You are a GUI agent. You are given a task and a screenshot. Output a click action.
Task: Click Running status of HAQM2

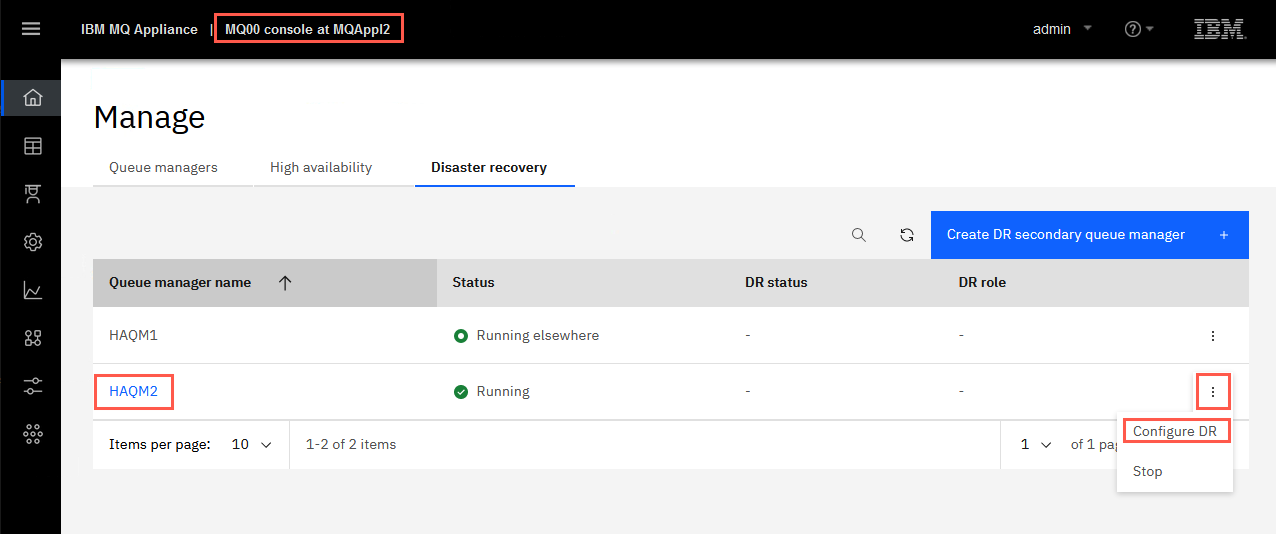coord(503,391)
